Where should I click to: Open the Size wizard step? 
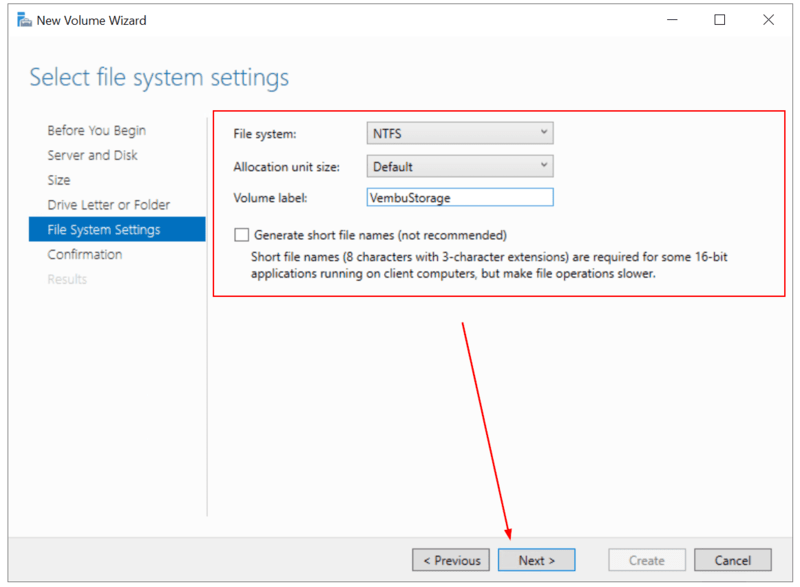57,180
